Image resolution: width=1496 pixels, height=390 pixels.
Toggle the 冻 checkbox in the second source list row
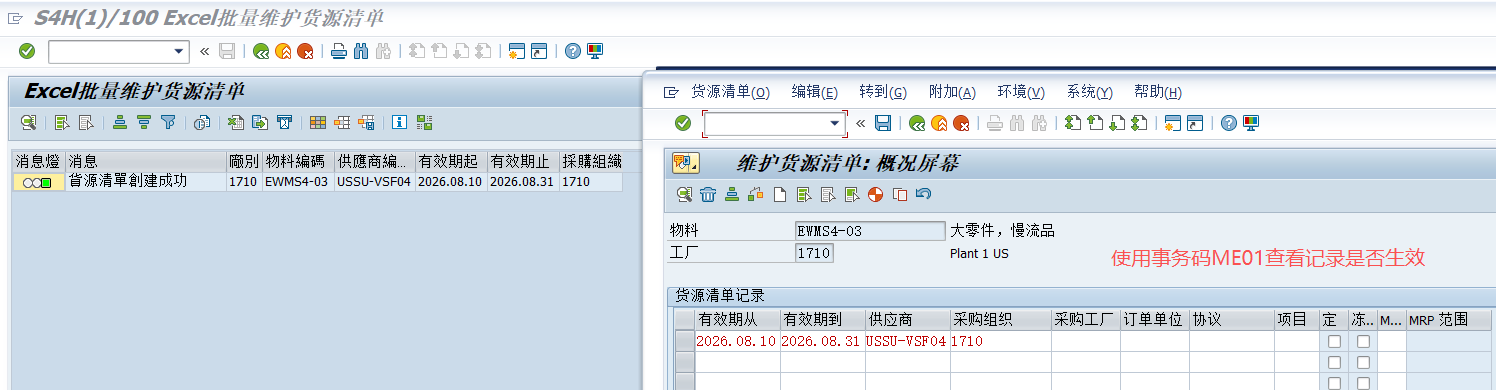(1363, 362)
